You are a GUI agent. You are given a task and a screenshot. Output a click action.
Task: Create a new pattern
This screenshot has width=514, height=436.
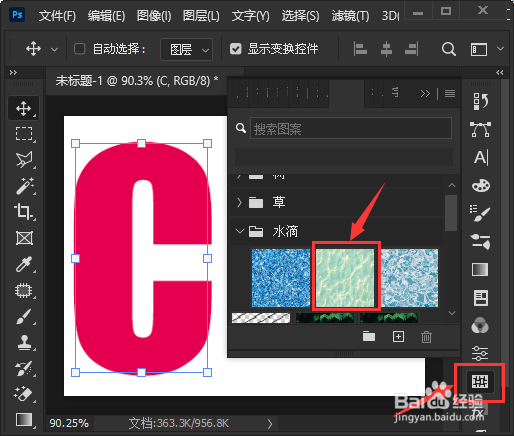(x=398, y=337)
